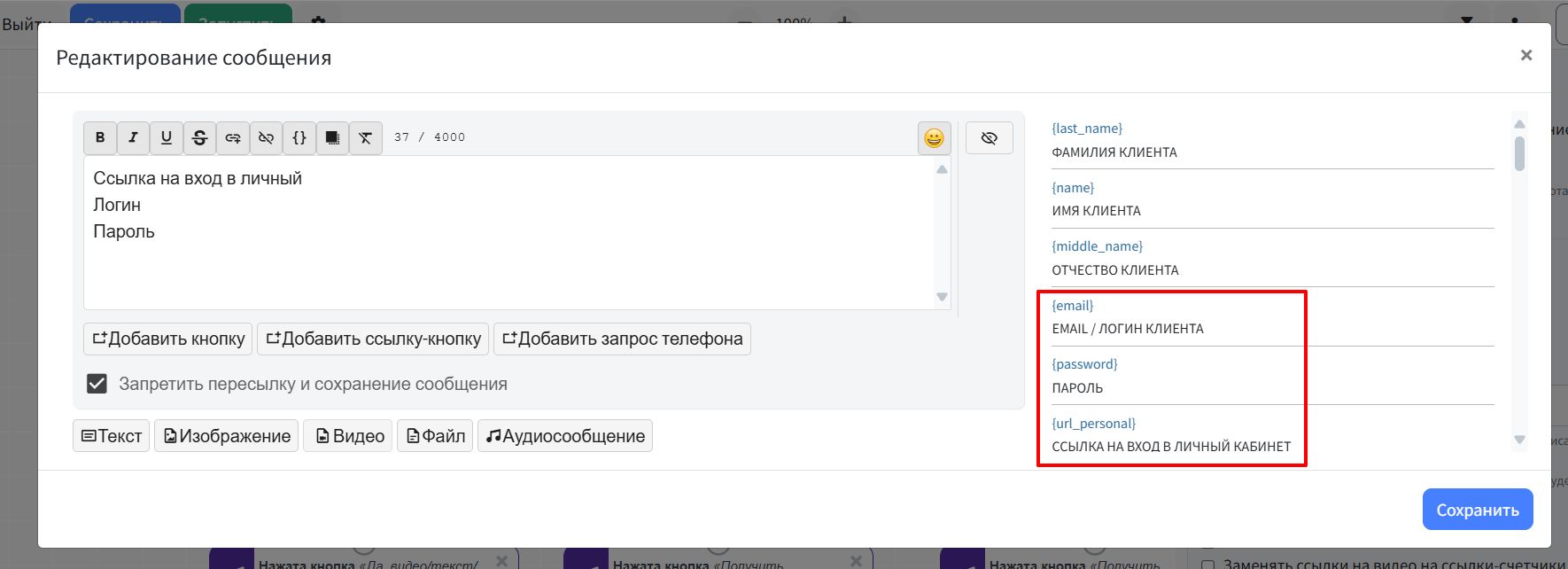Image resolution: width=1568 pixels, height=569 pixels.
Task: Clear text formatting with the crossed T icon
Action: click(366, 137)
